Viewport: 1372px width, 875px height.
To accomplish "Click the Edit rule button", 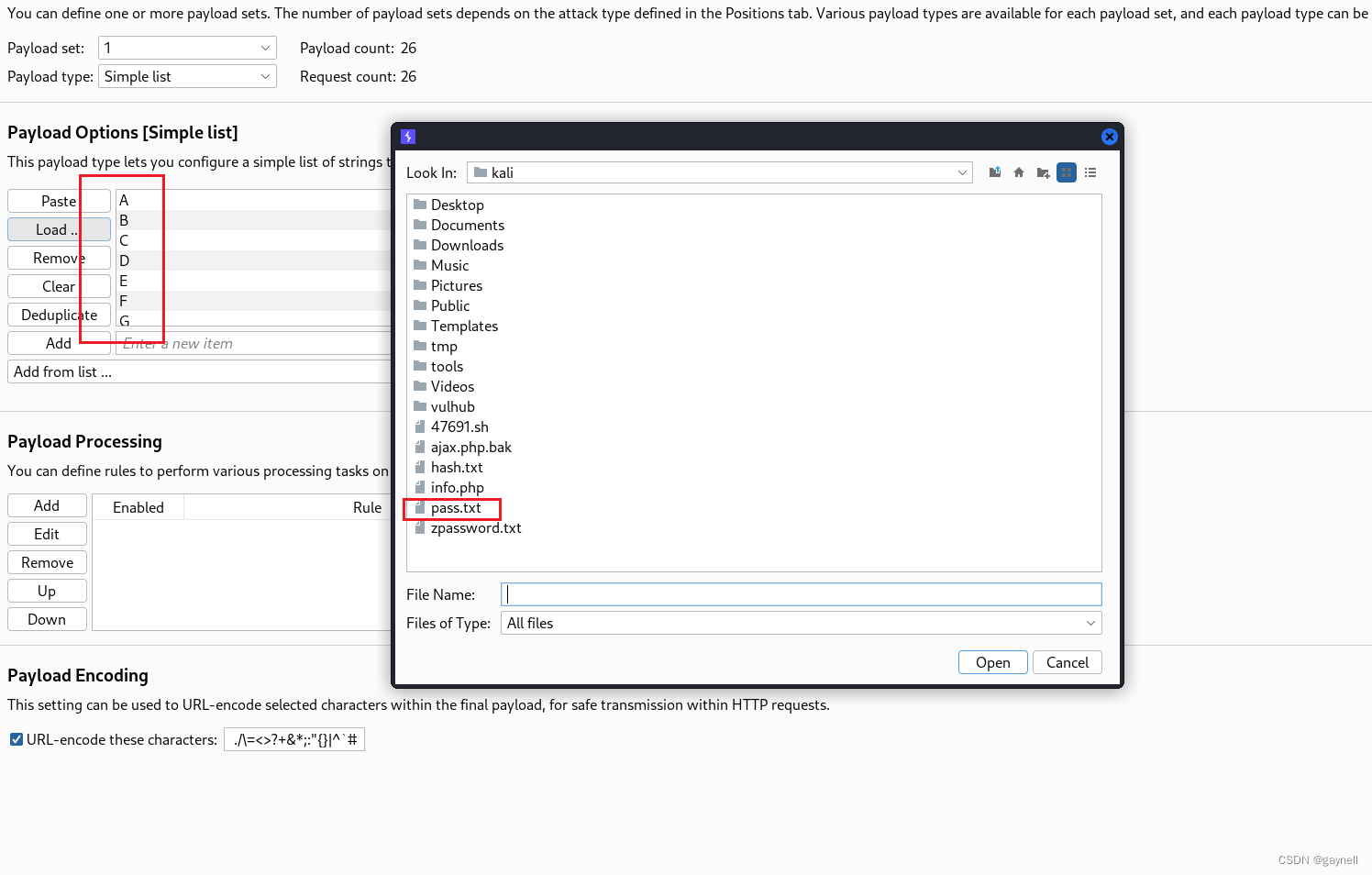I will [47, 534].
